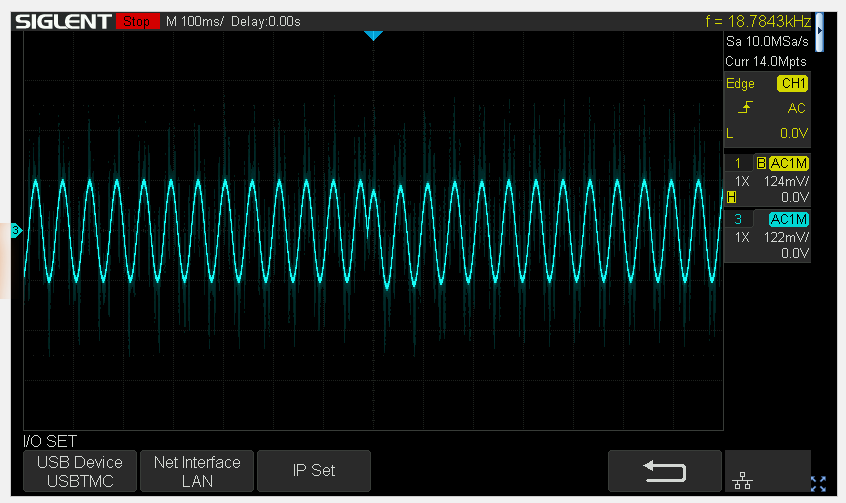Image resolution: width=846 pixels, height=503 pixels.
Task: Click the I/O SET menu title
Action: [50, 441]
